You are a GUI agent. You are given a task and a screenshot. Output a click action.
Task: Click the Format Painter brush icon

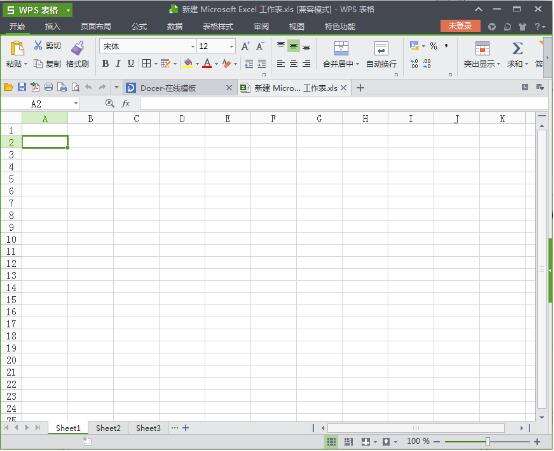tap(77, 48)
